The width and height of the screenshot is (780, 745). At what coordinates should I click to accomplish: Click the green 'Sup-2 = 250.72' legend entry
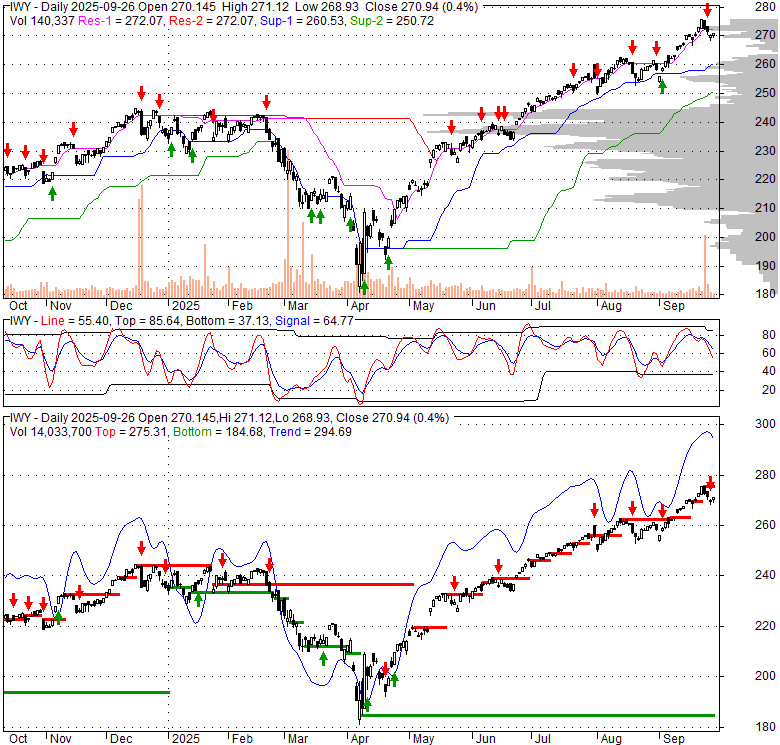(x=392, y=21)
